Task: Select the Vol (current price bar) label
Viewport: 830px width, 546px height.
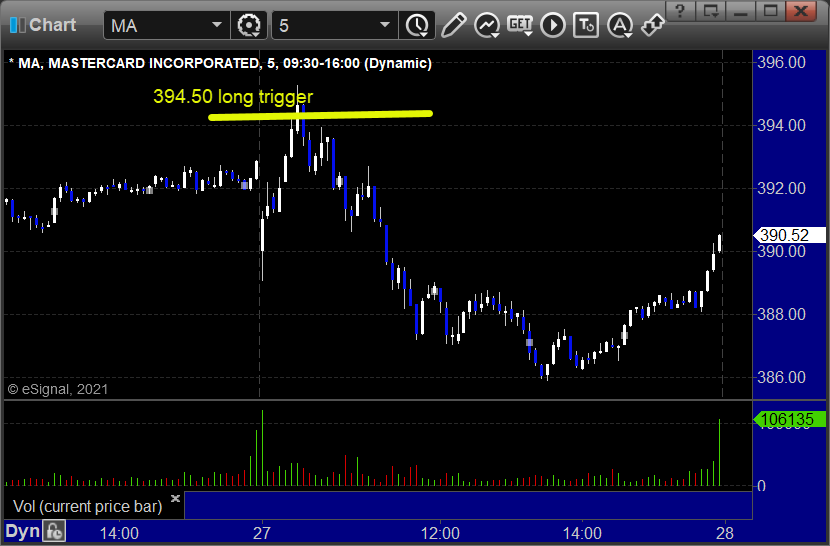Action: [x=87, y=507]
